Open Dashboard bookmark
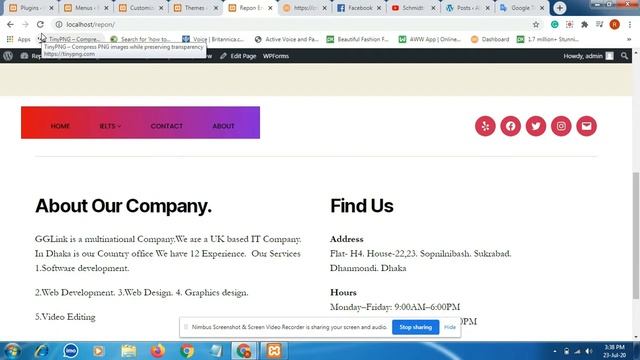Image resolution: width=640 pixels, height=360 pixels. point(490,39)
